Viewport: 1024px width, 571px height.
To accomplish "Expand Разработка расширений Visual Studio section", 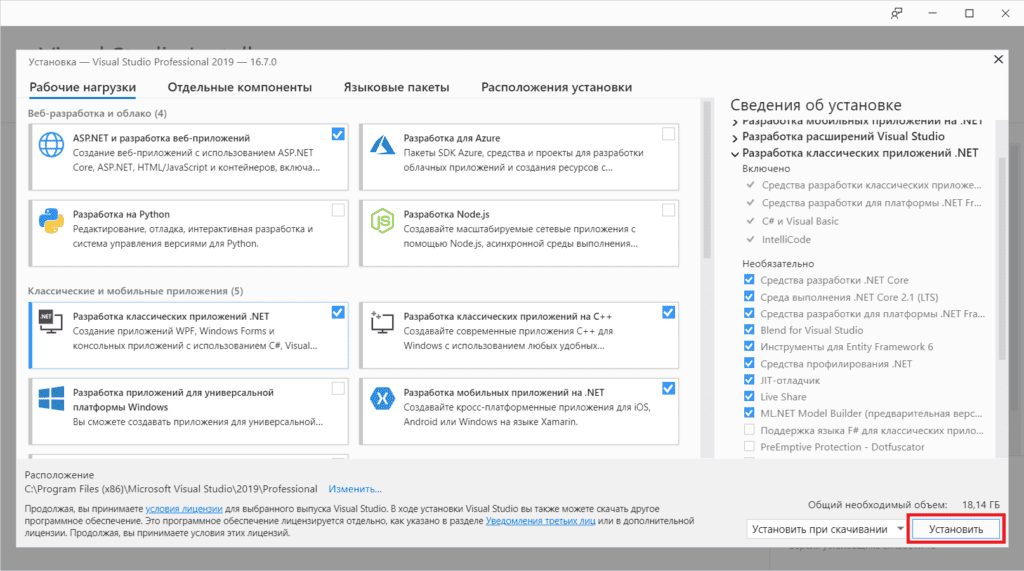I will (735, 137).
